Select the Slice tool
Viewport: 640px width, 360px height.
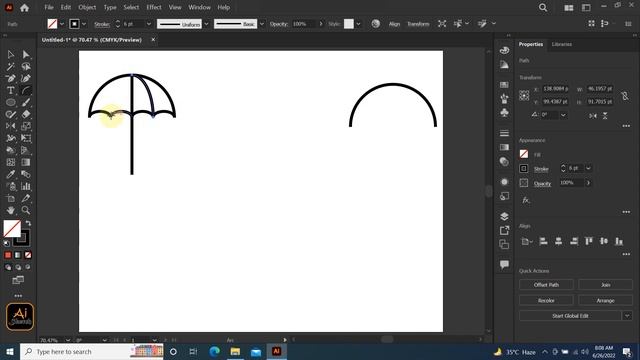26,198
